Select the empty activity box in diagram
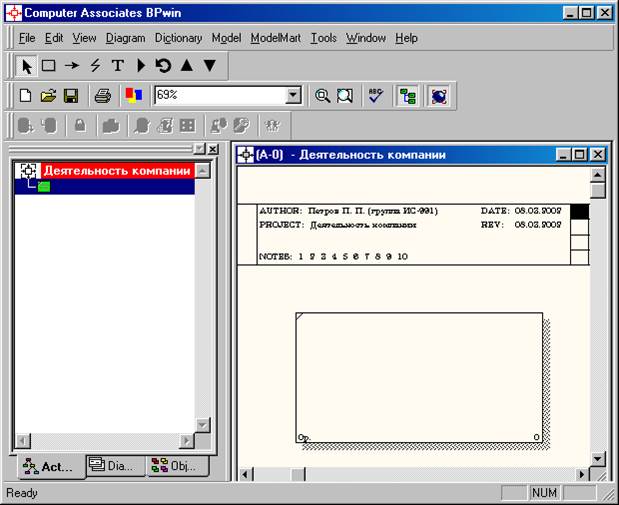Screen dimensions: 619x505 tap(419, 377)
